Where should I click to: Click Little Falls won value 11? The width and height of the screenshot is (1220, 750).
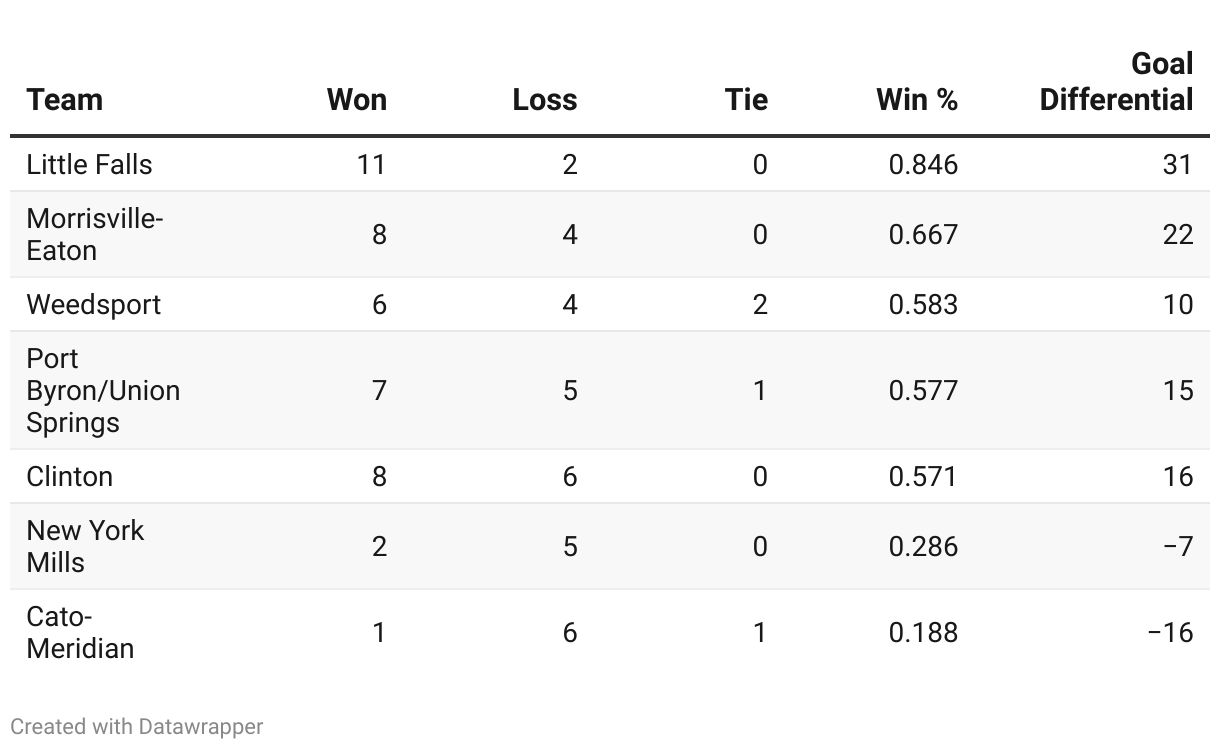[371, 164]
